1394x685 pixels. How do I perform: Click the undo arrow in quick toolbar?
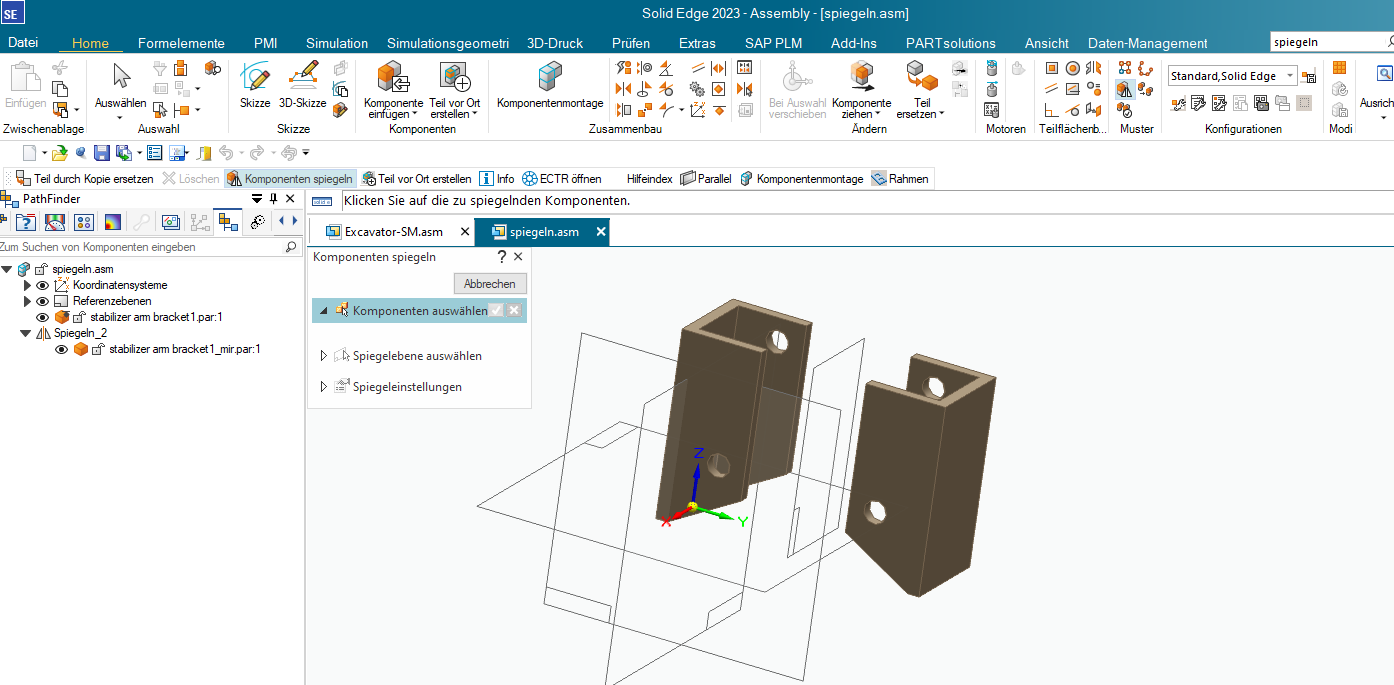pos(226,153)
